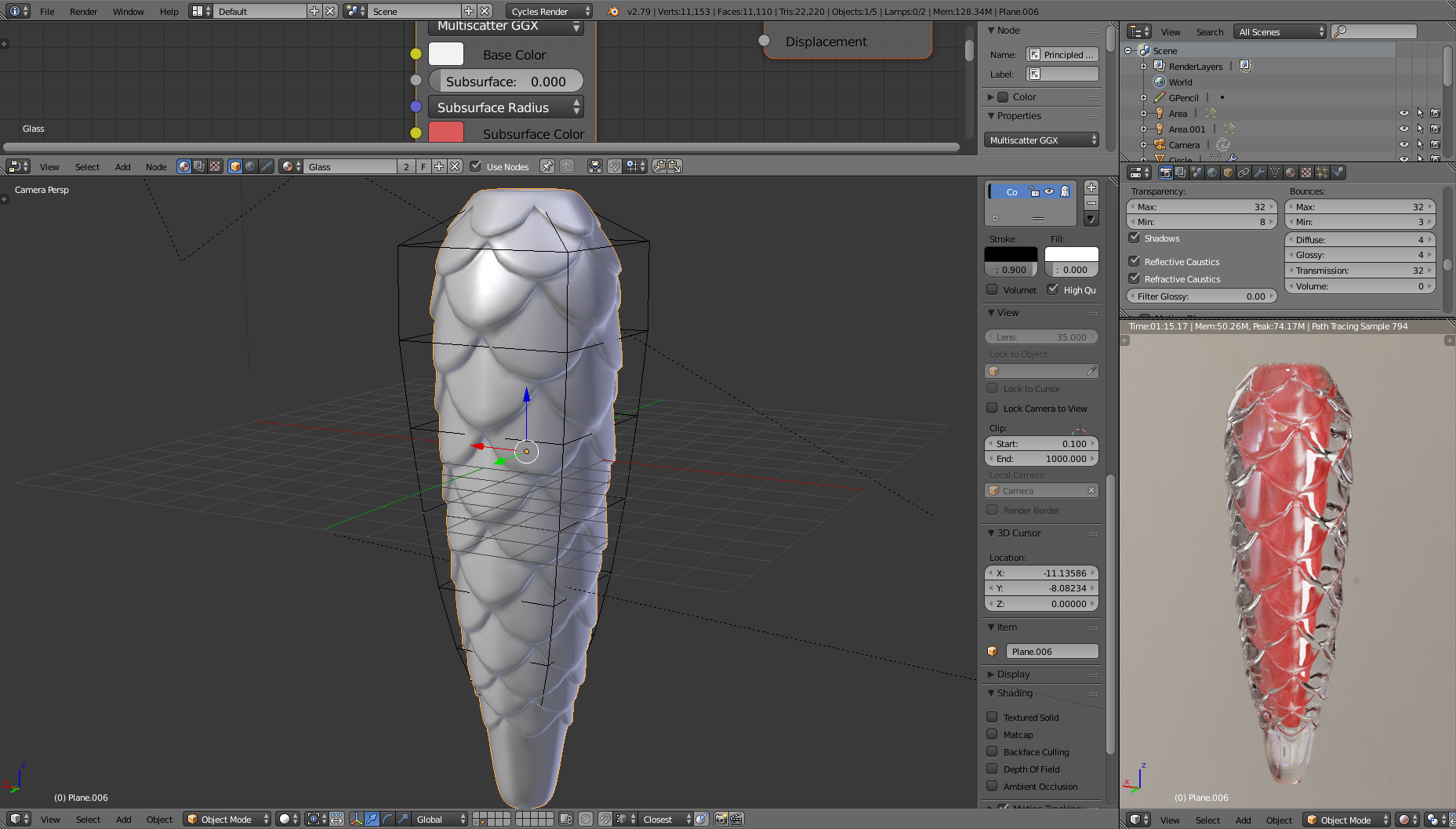Hide the Camera object via eye icon

click(1404, 144)
